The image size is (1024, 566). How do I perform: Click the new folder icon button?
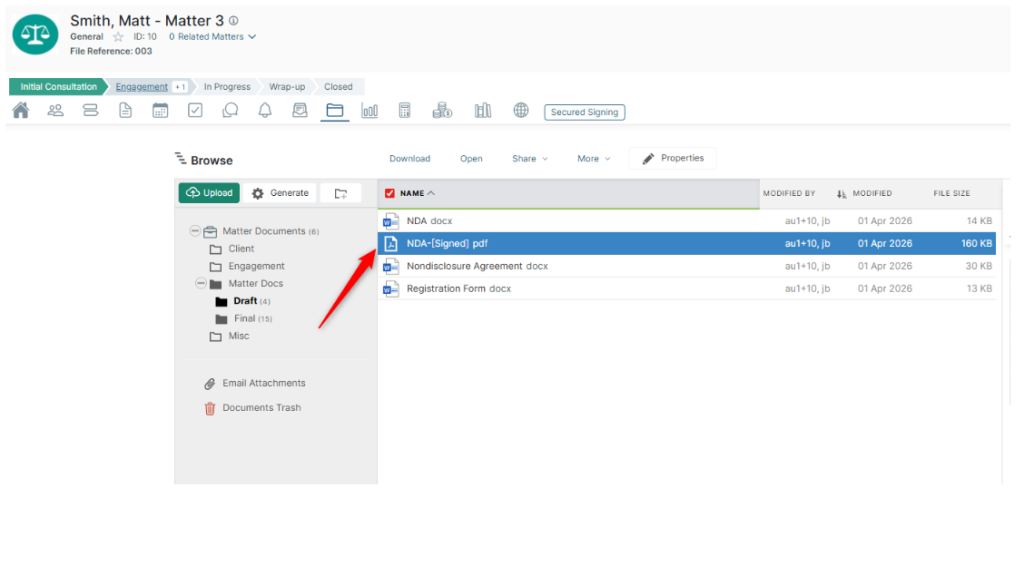(341, 193)
